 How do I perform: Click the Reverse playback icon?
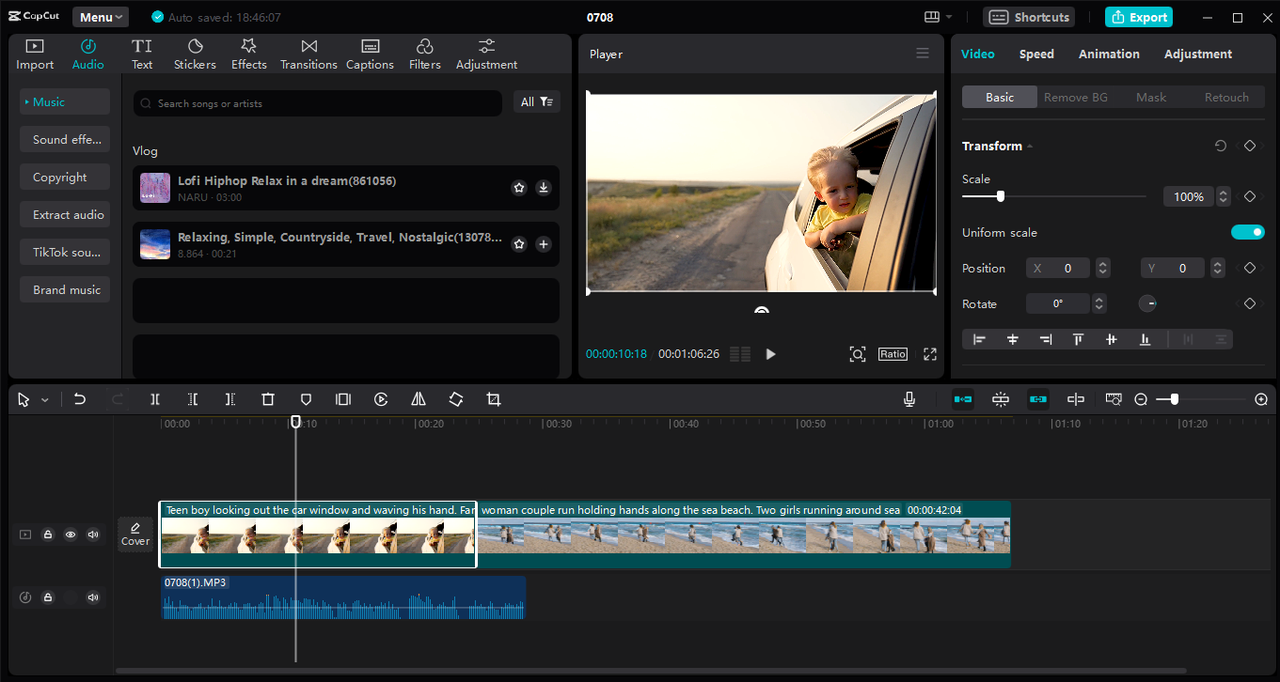click(381, 399)
